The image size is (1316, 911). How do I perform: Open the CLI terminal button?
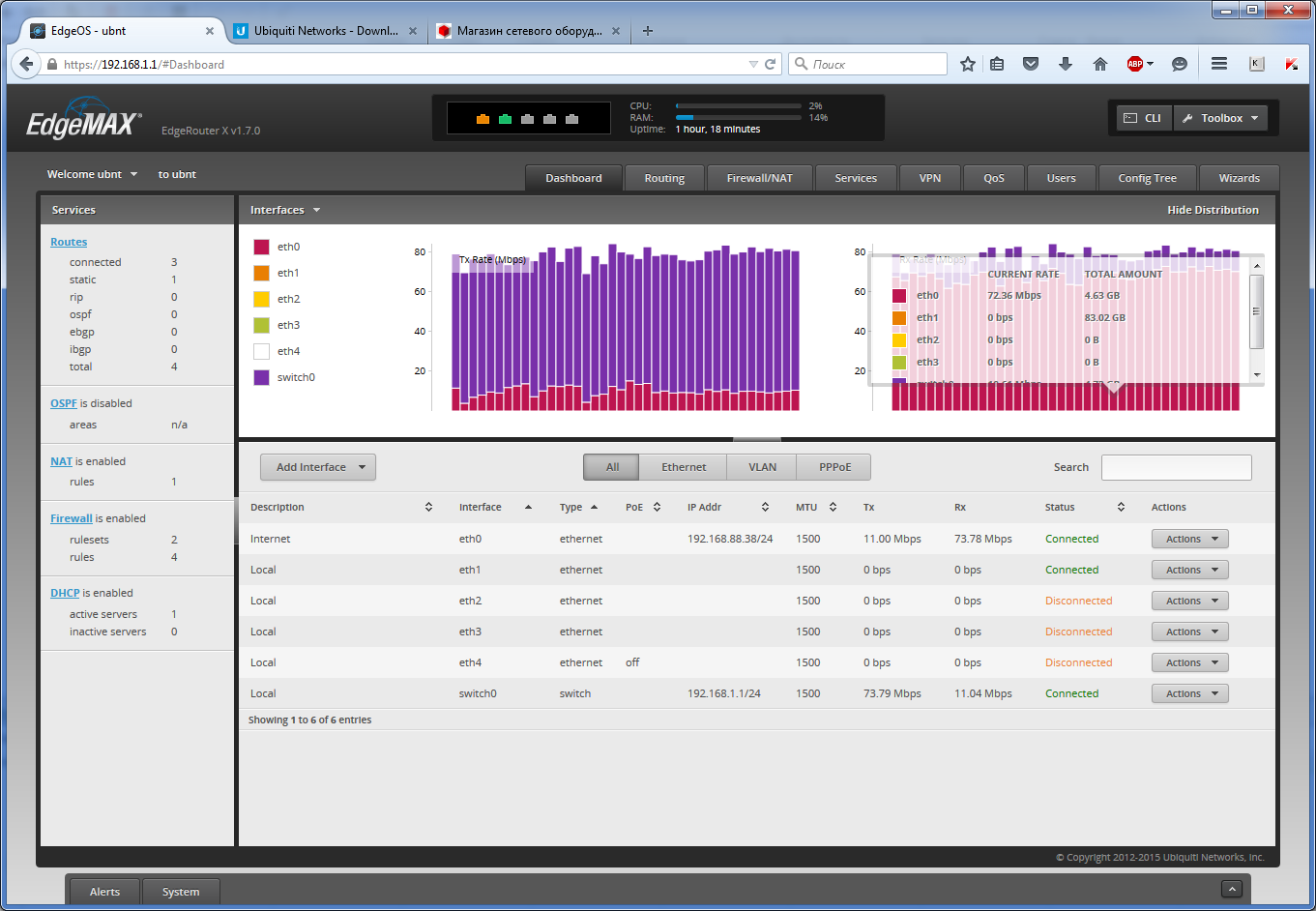pos(1143,118)
